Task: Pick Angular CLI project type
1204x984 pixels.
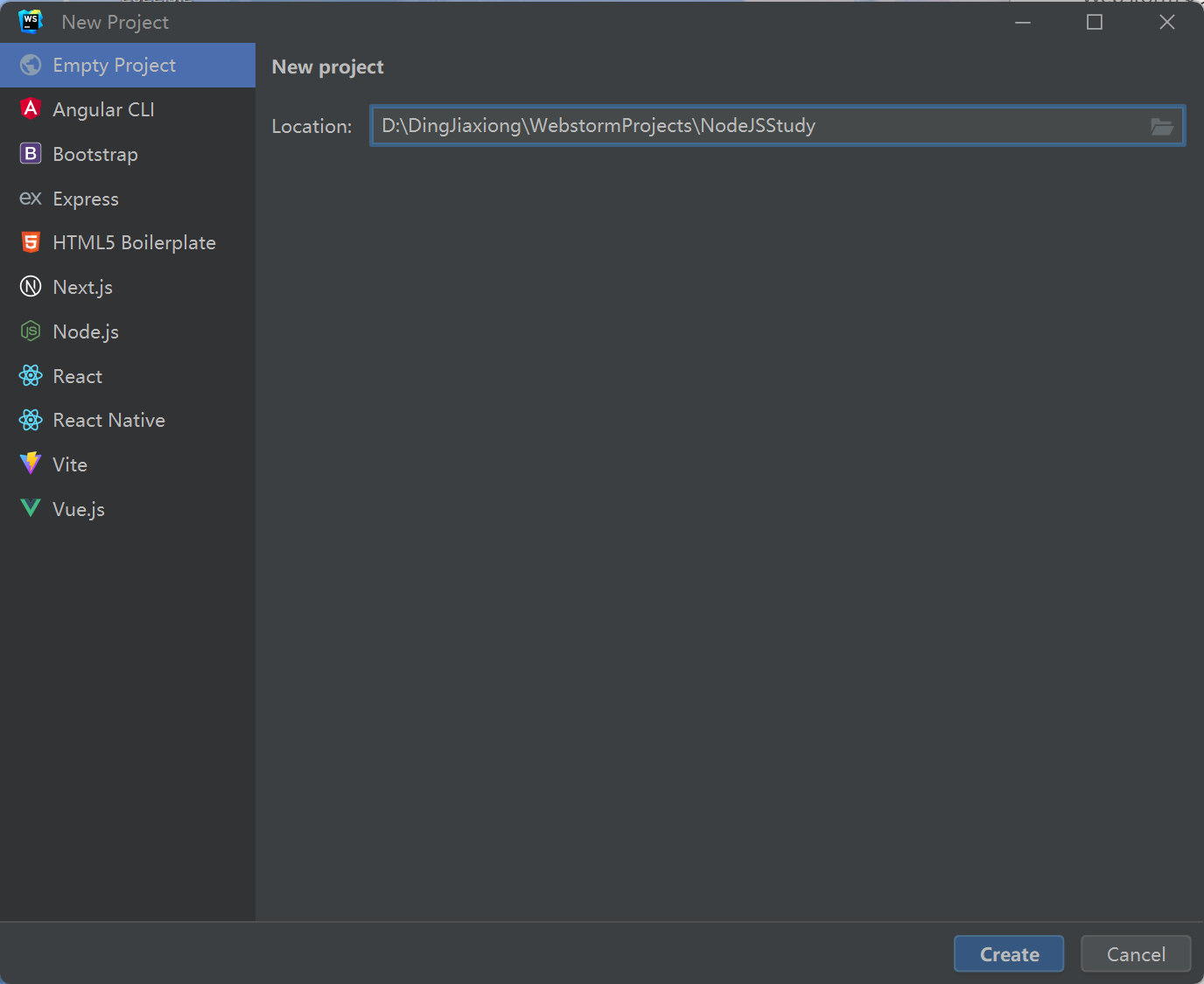Action: click(103, 109)
